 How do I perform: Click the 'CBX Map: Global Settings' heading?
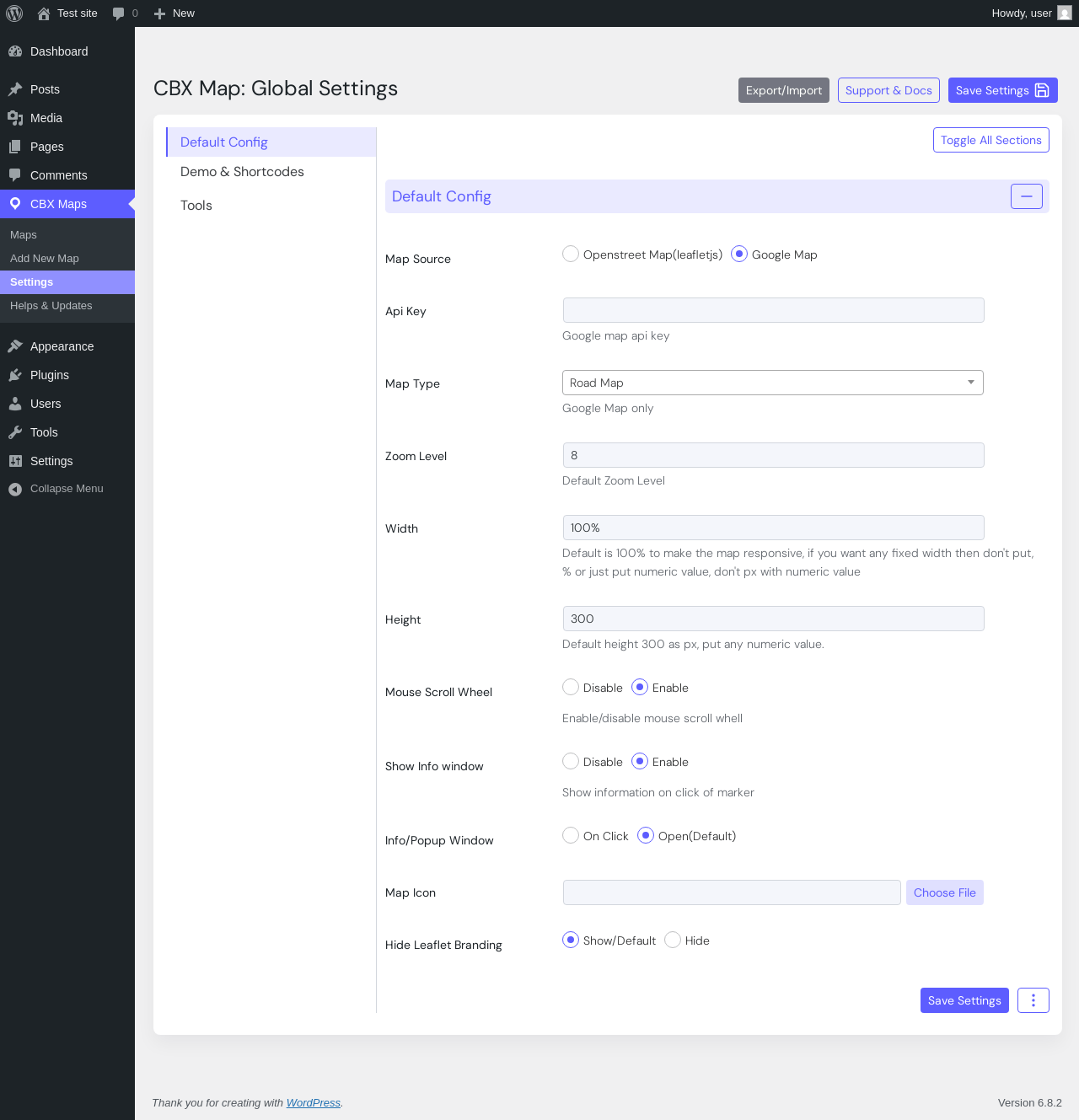276,88
